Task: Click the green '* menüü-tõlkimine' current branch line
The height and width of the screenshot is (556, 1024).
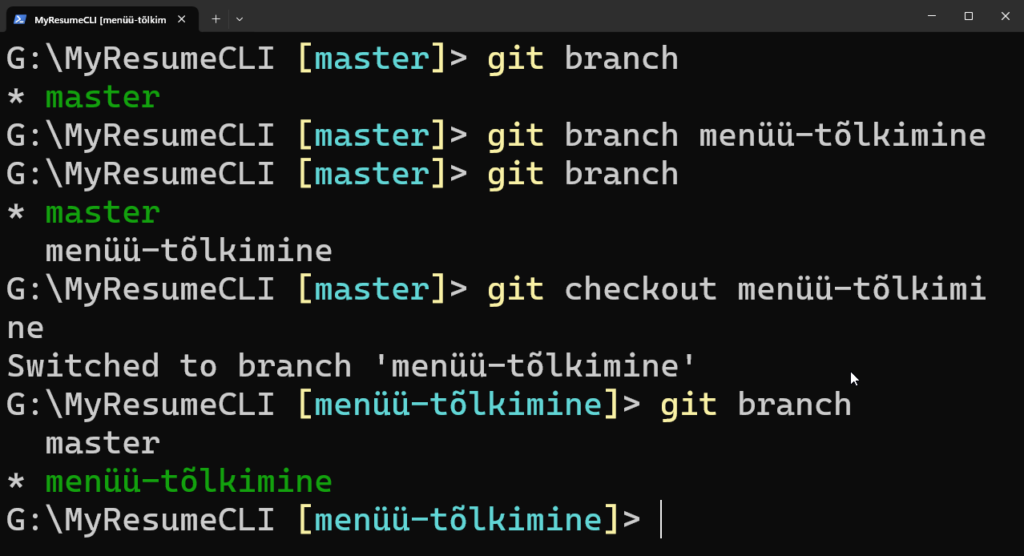Action: click(x=188, y=482)
